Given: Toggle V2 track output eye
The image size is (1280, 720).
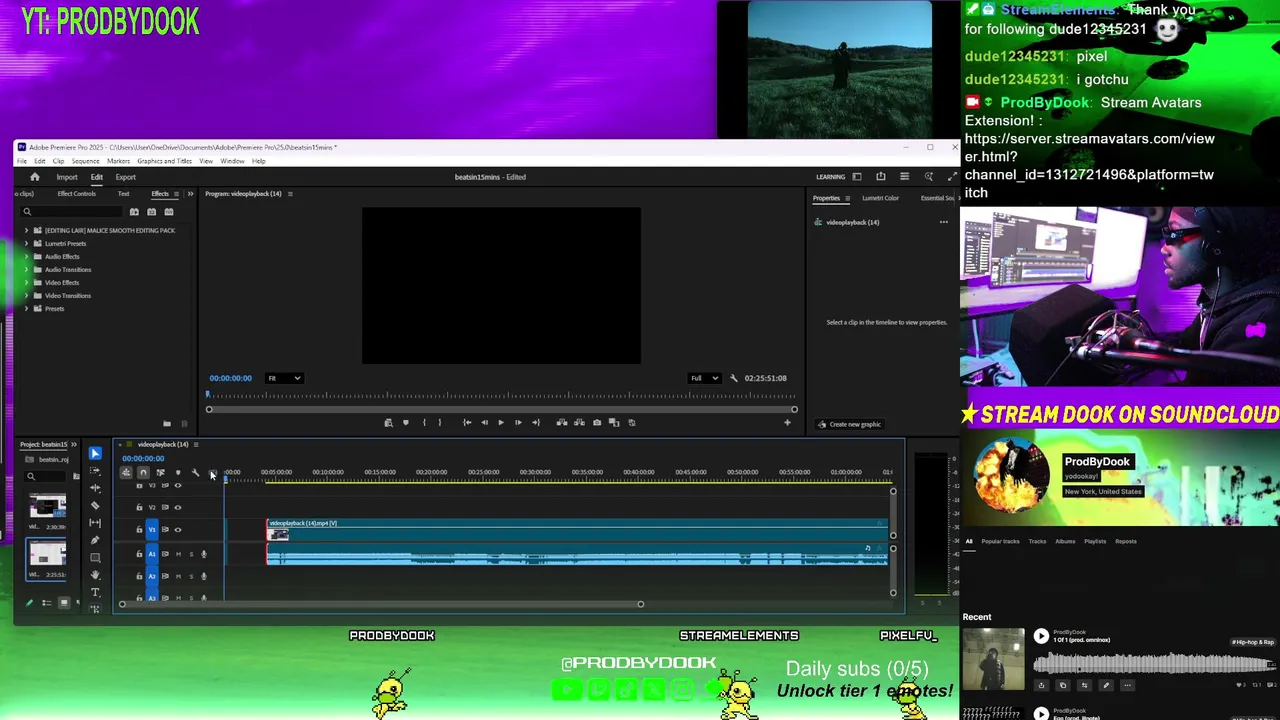Looking at the screenshot, I should coord(178,507).
